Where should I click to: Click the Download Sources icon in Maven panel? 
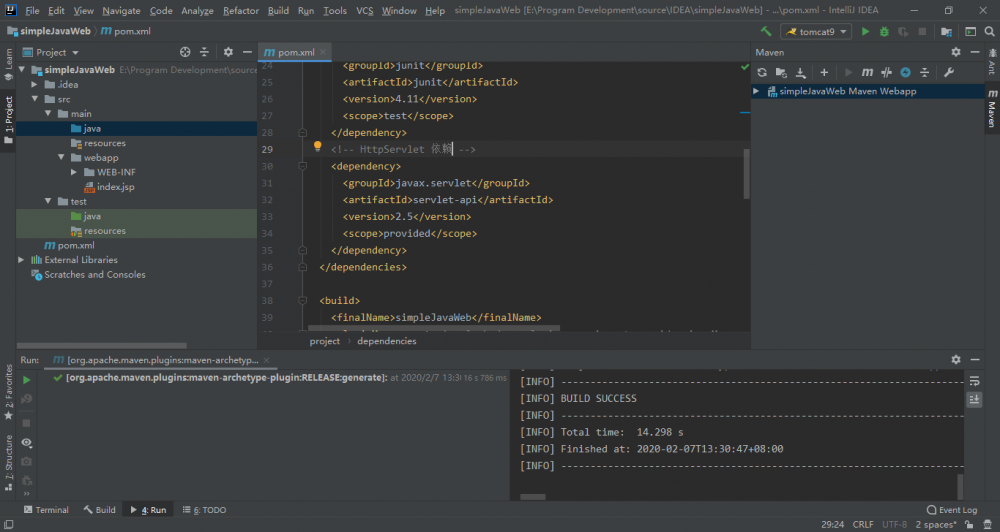(x=801, y=73)
